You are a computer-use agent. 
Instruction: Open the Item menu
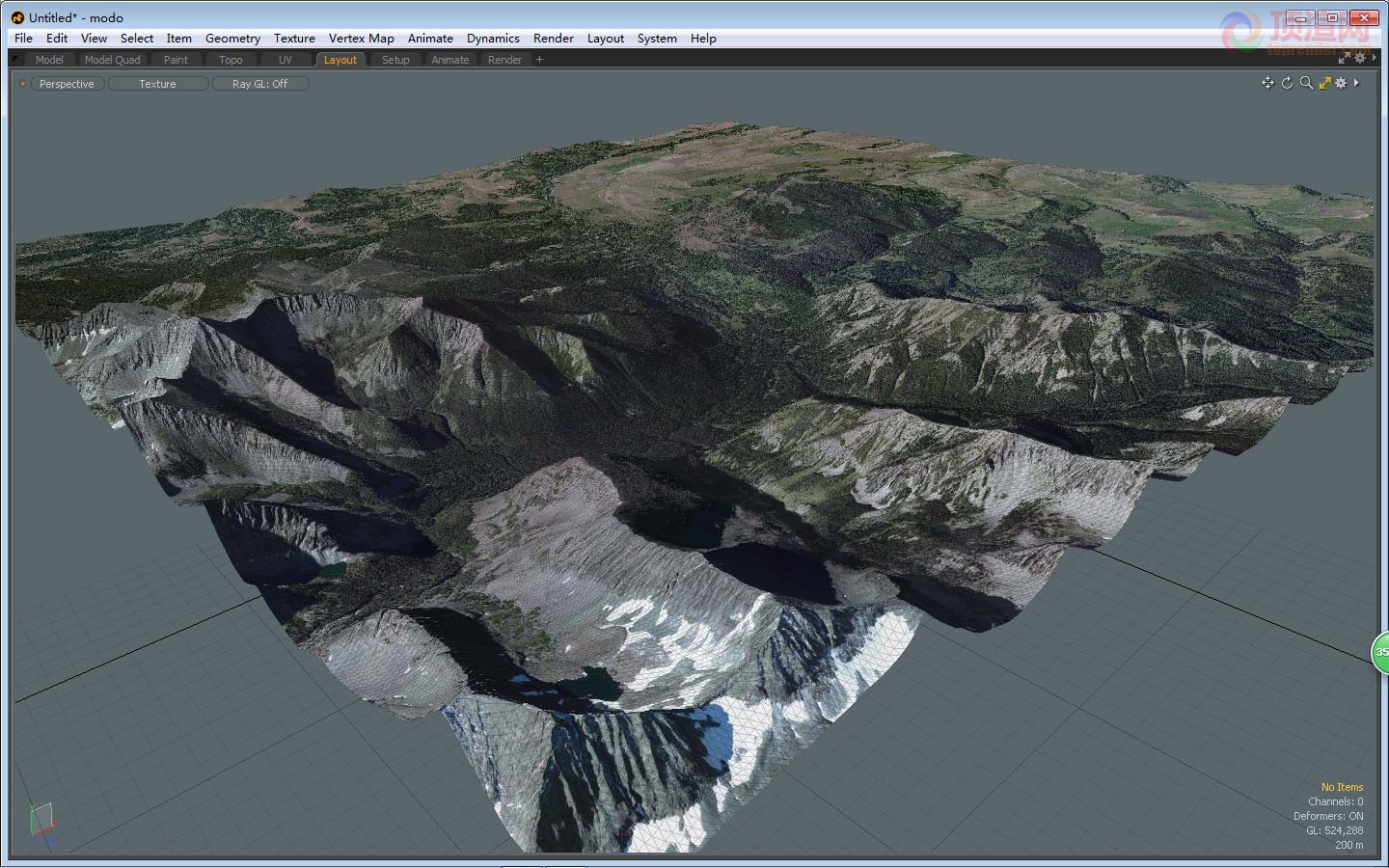coord(178,39)
